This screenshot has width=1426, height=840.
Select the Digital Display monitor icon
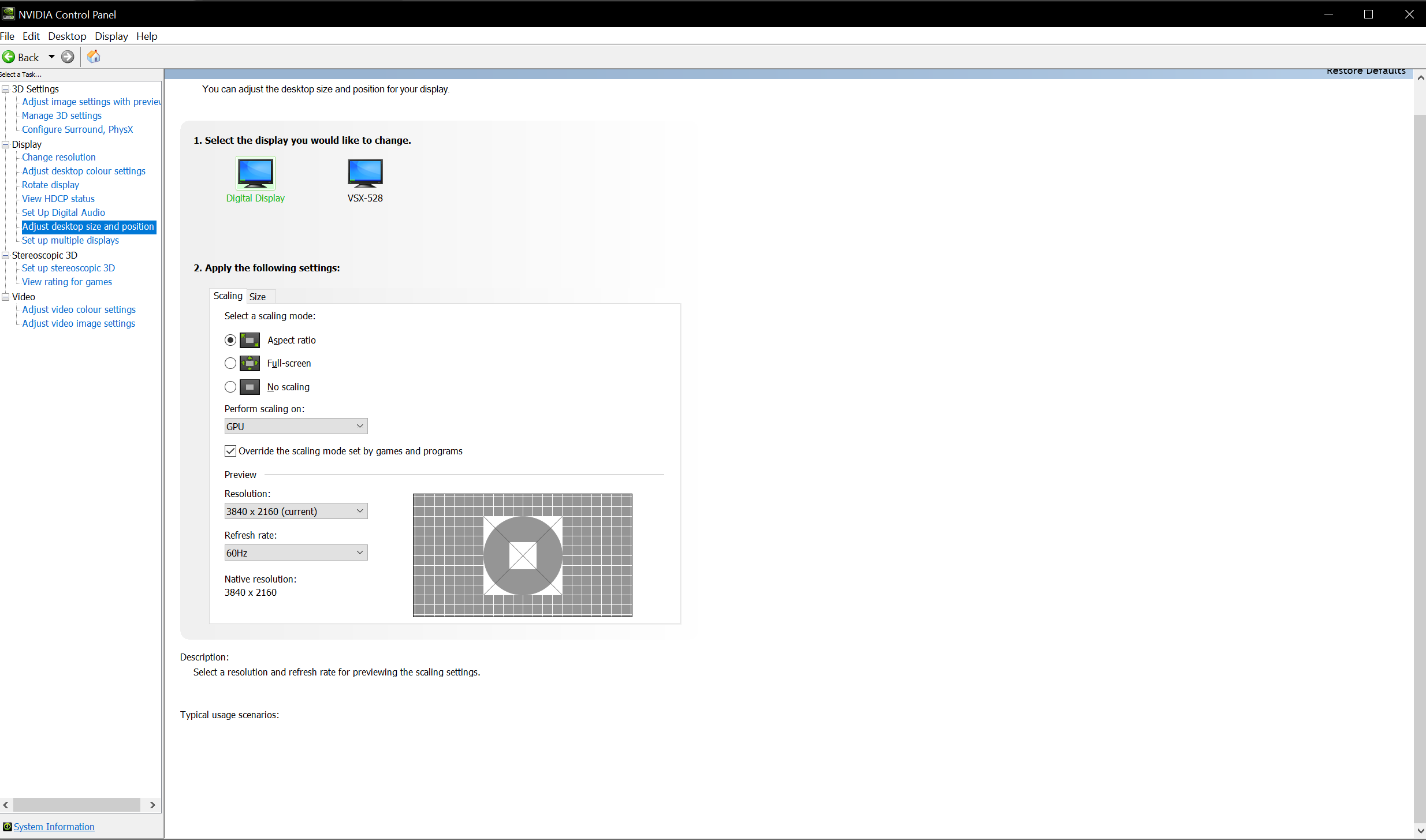tap(255, 173)
